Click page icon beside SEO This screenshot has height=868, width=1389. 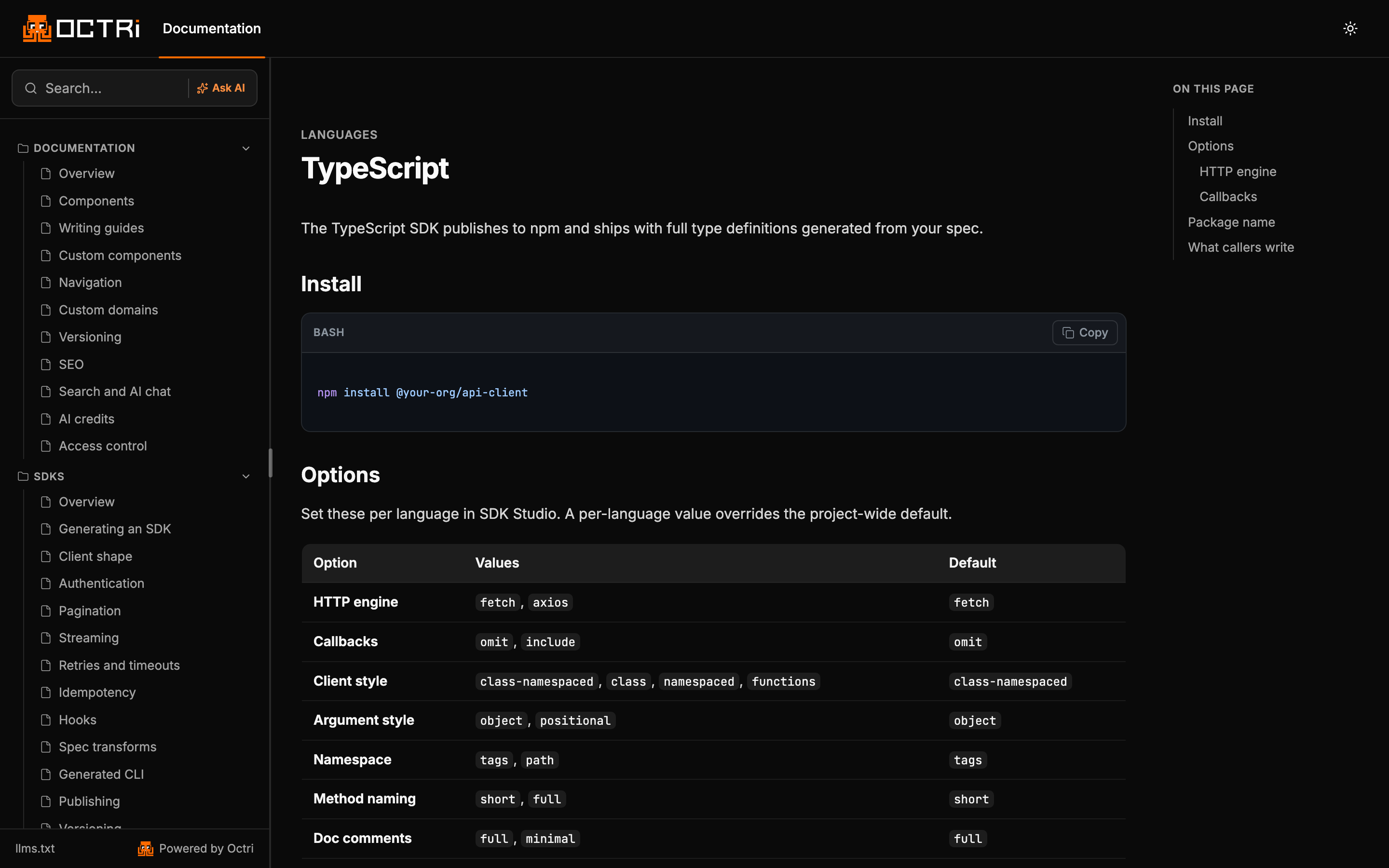point(46,365)
